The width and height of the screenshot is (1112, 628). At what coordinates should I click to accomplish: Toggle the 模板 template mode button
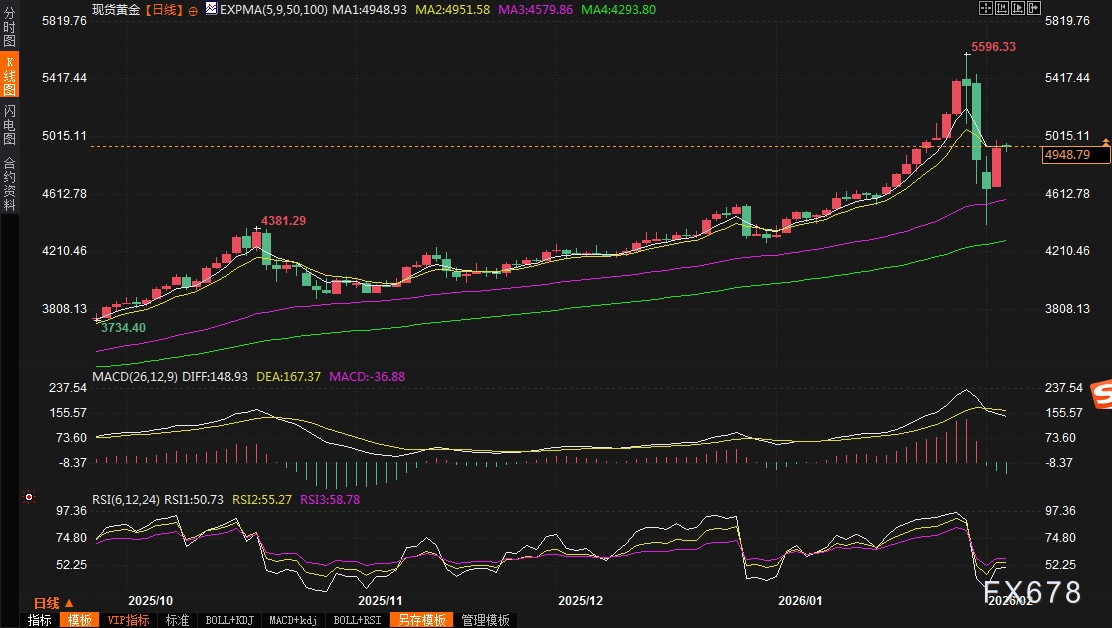[x=80, y=620]
